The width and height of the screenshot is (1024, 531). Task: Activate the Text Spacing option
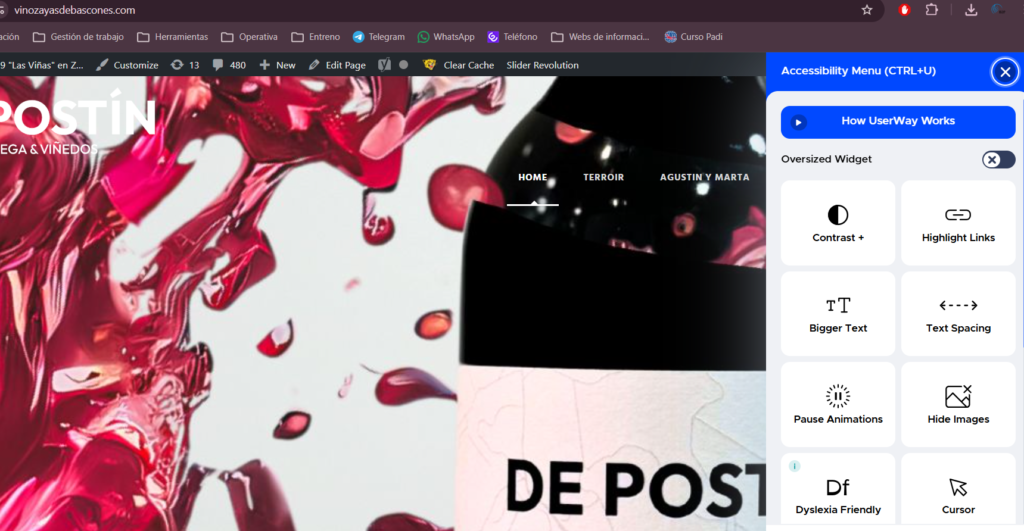pyautogui.click(x=957, y=313)
